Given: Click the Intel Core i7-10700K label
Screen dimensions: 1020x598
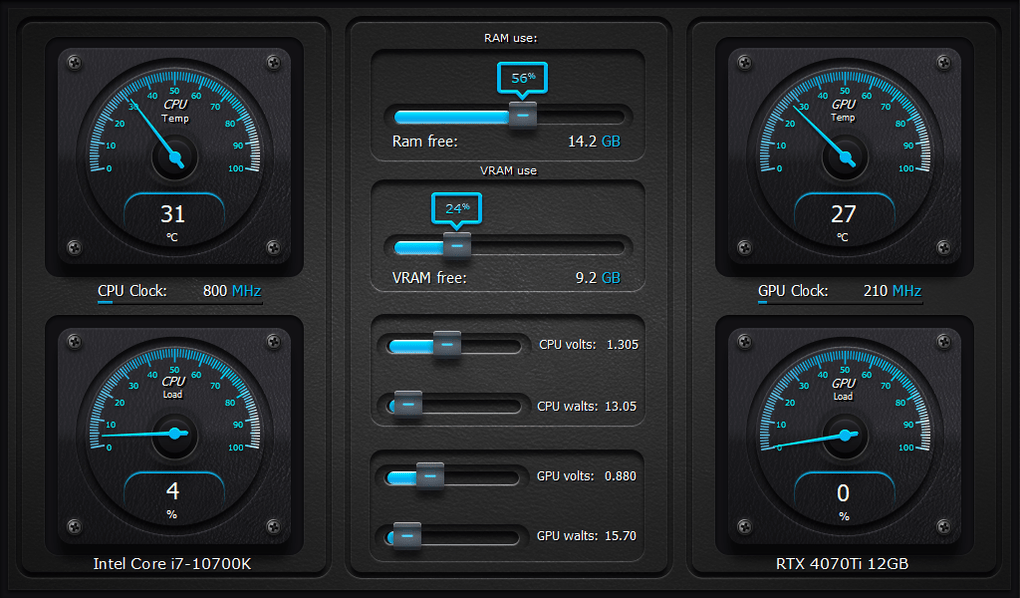Looking at the screenshot, I should pos(172,563).
